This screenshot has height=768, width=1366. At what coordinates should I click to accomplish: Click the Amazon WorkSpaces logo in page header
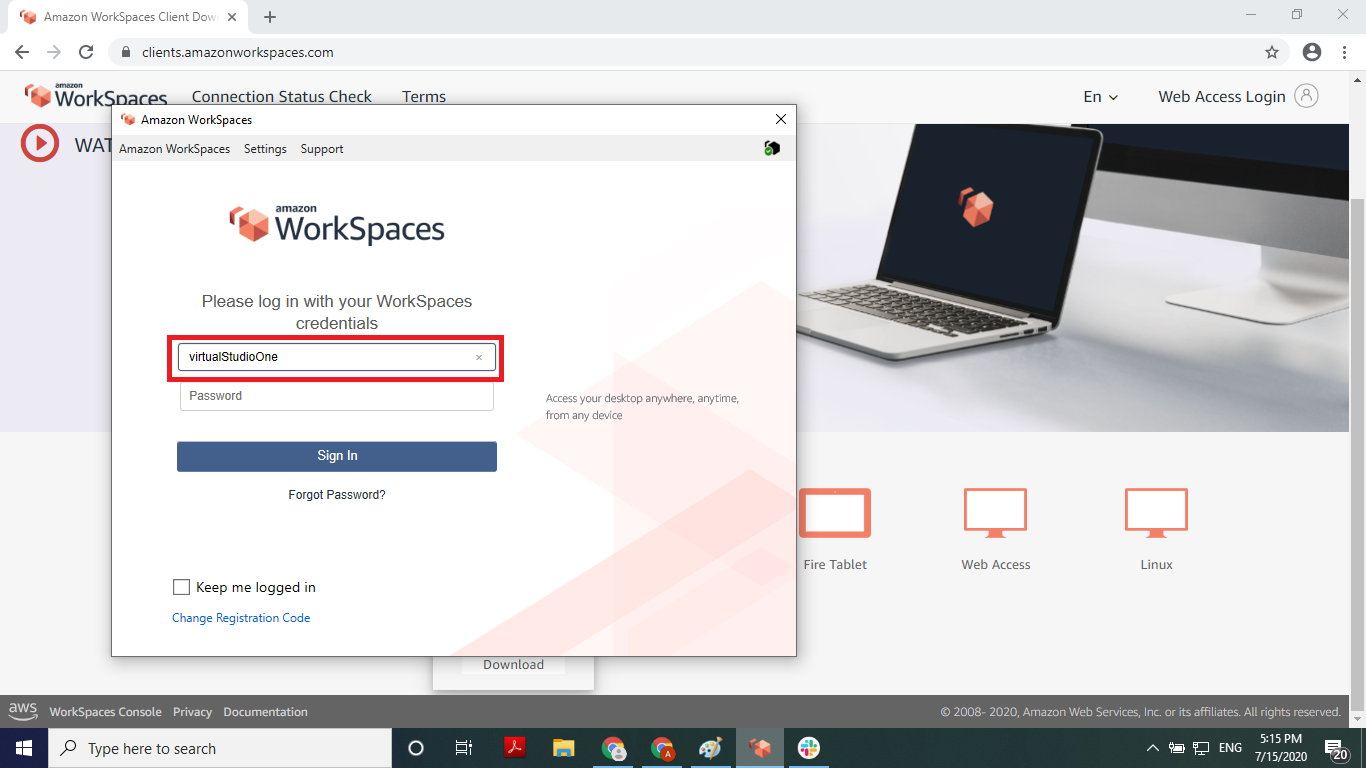pyautogui.click(x=96, y=96)
